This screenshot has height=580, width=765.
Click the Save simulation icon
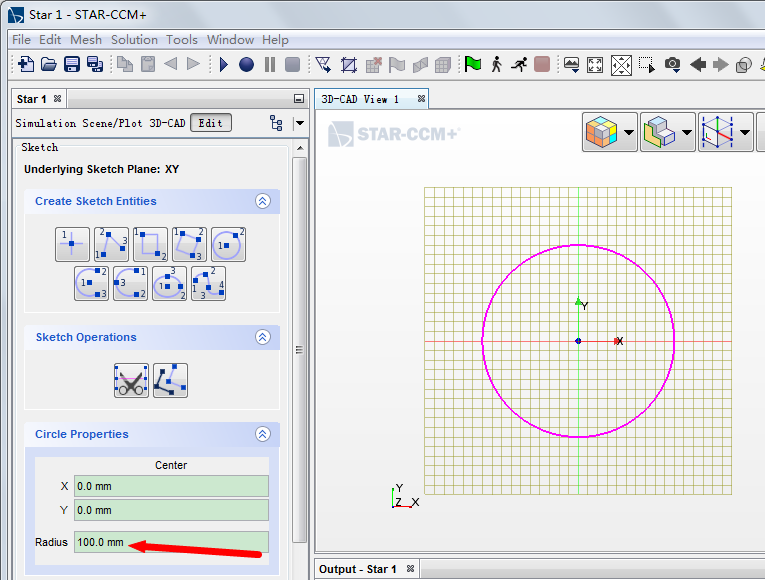(x=72, y=64)
